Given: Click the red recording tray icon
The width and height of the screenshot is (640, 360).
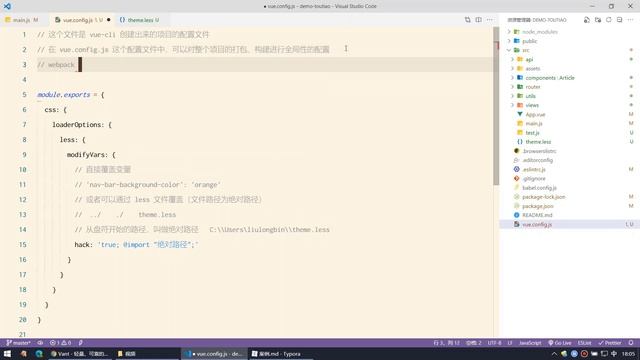Looking at the screenshot, I should tap(584, 354).
